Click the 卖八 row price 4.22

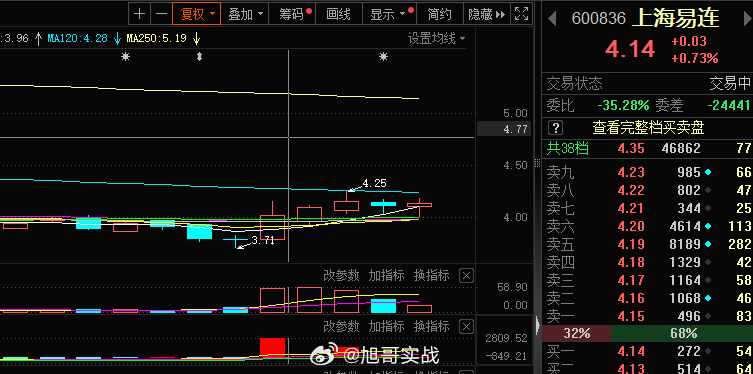631,191
